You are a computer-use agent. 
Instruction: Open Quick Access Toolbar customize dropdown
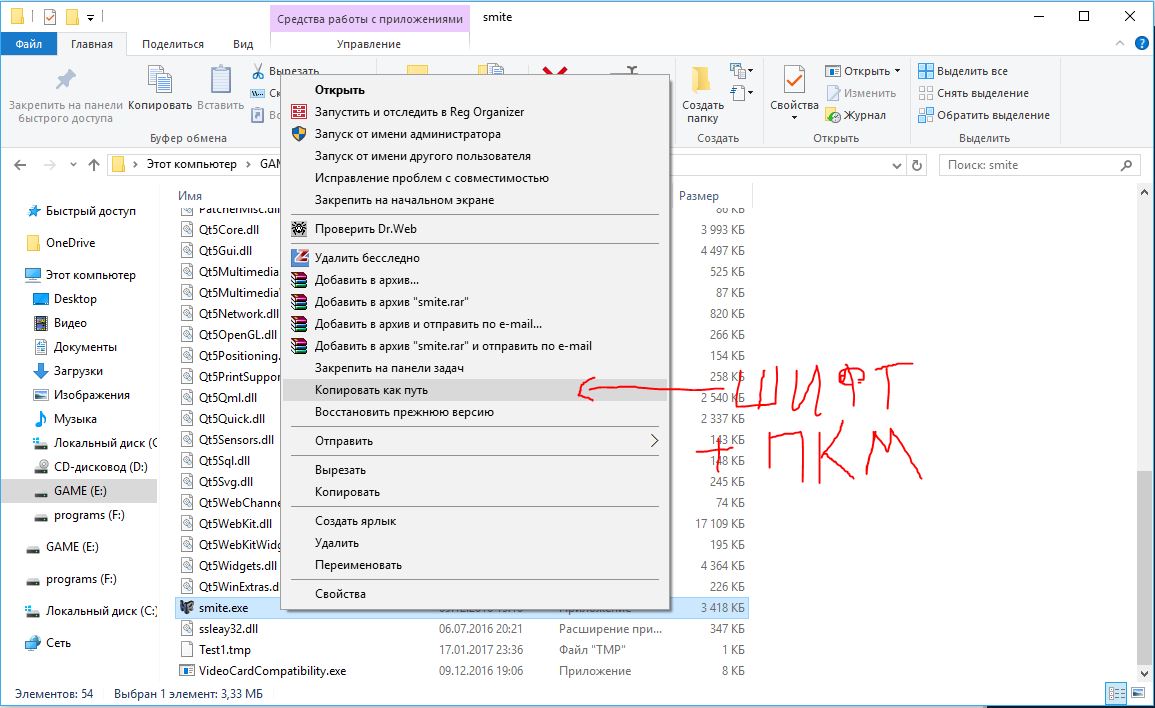[x=90, y=17]
